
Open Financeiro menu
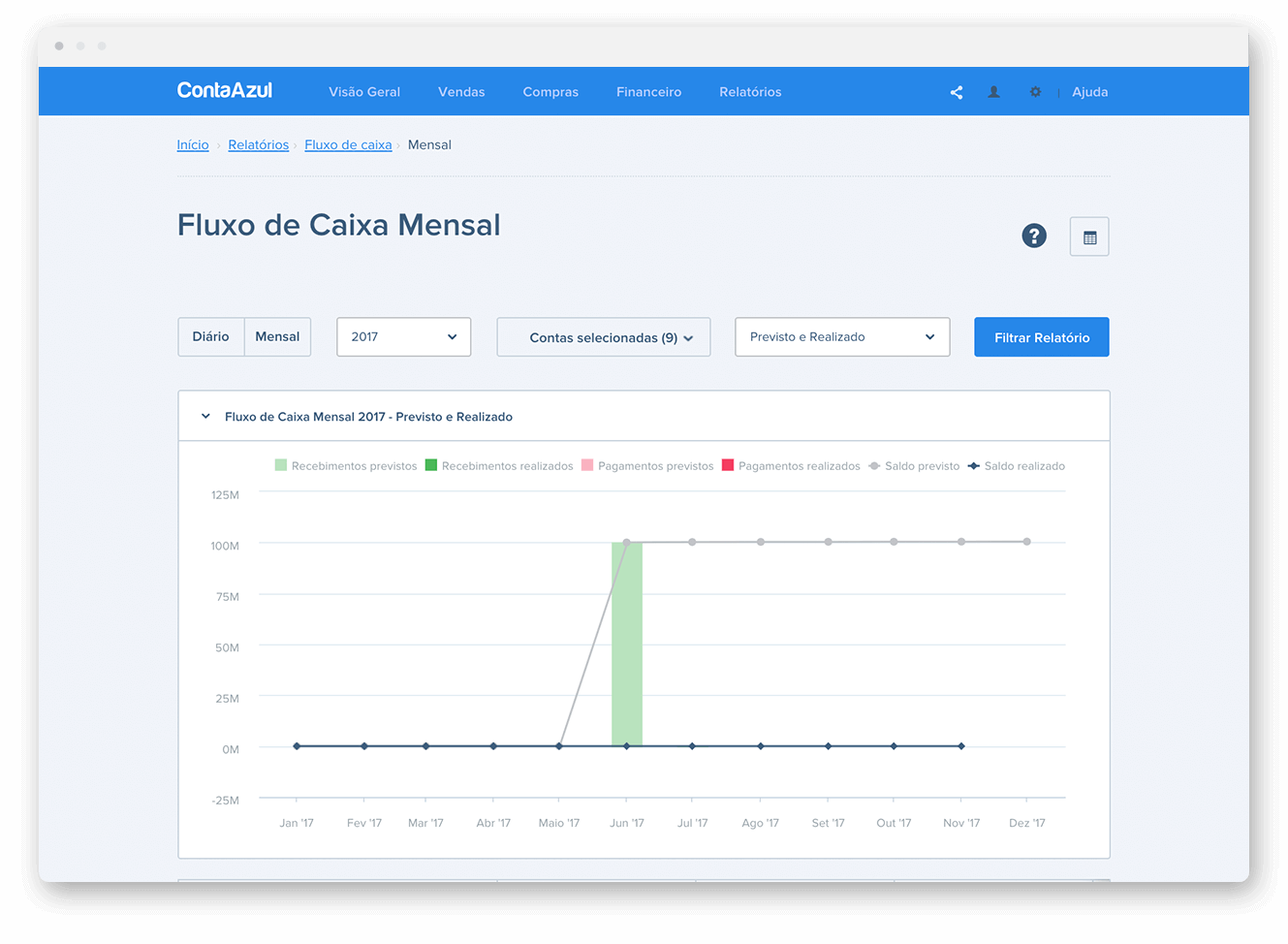pyautogui.click(x=648, y=92)
